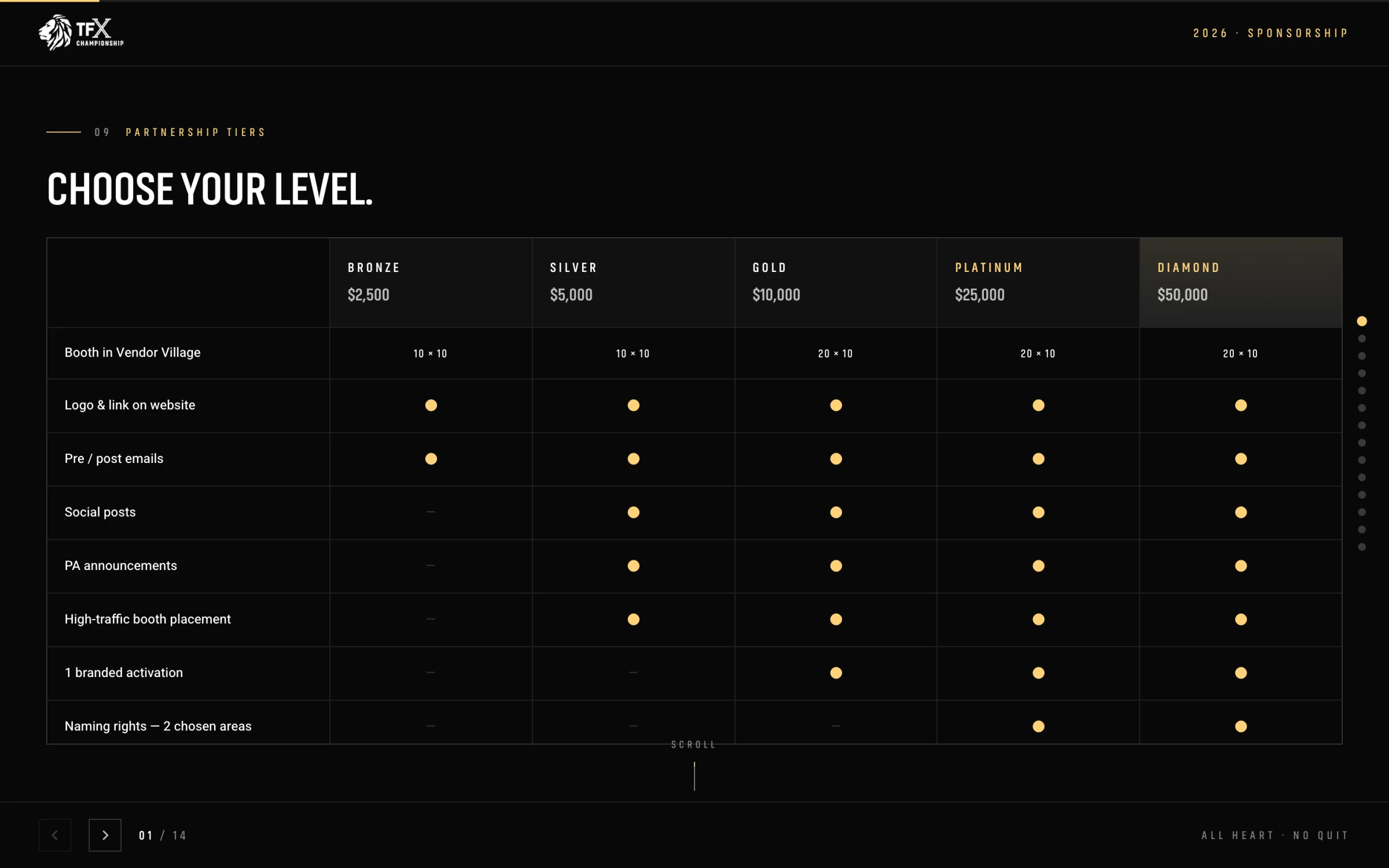Select the highlighted first dot in slide navigation

pos(1362,321)
